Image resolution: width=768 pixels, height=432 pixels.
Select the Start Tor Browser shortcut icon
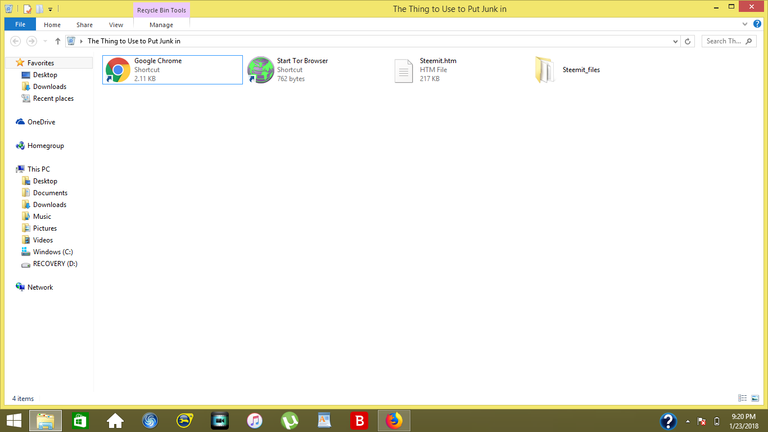[260, 70]
